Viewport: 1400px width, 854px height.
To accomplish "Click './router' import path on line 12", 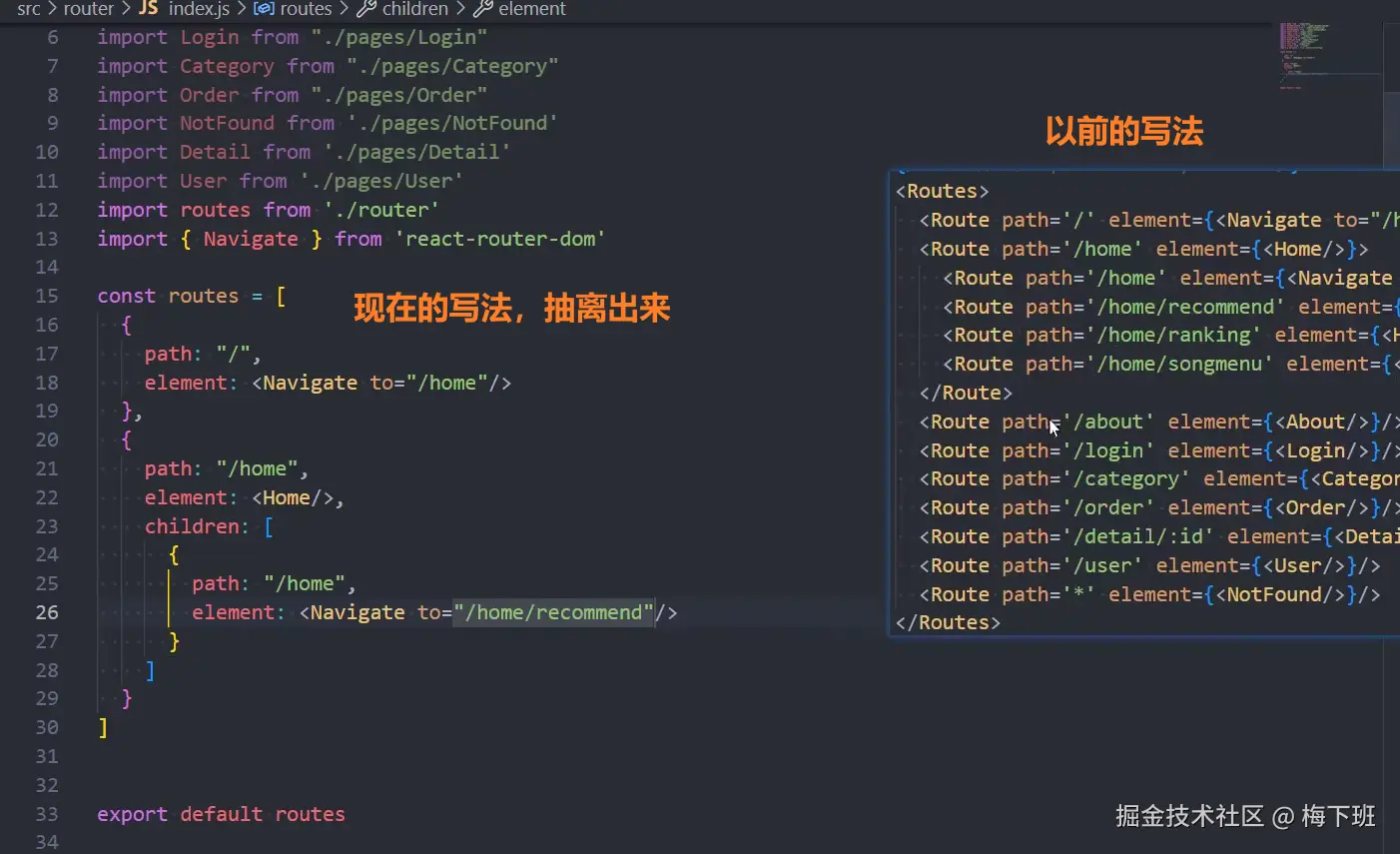I will (381, 210).
